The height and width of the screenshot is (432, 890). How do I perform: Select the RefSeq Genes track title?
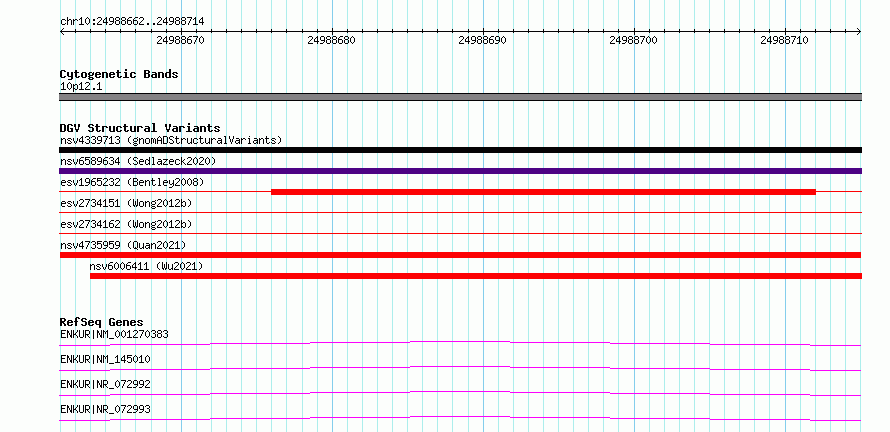(x=102, y=322)
